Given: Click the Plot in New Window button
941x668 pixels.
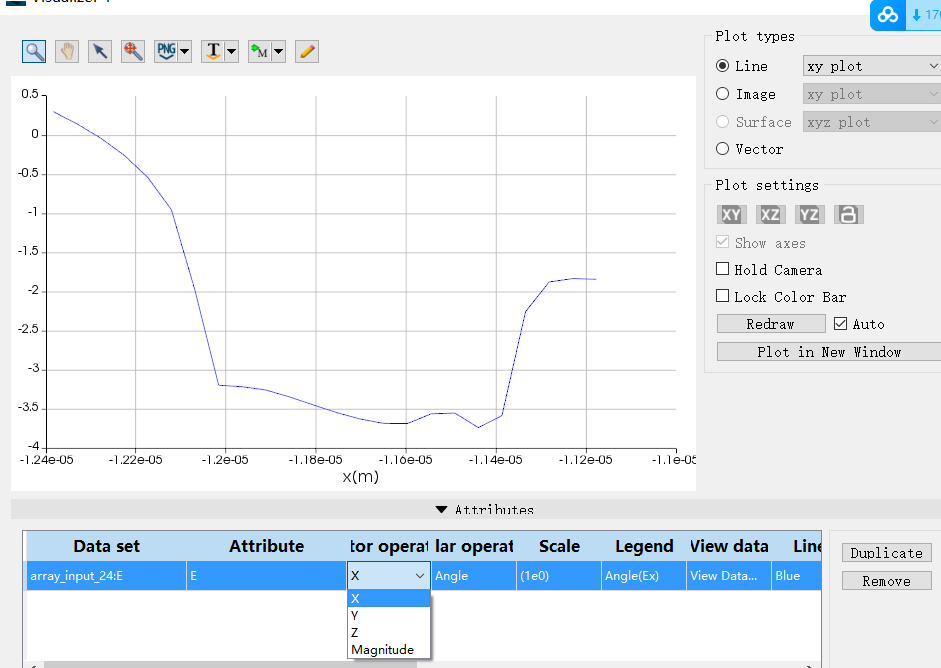Looking at the screenshot, I should (828, 352).
